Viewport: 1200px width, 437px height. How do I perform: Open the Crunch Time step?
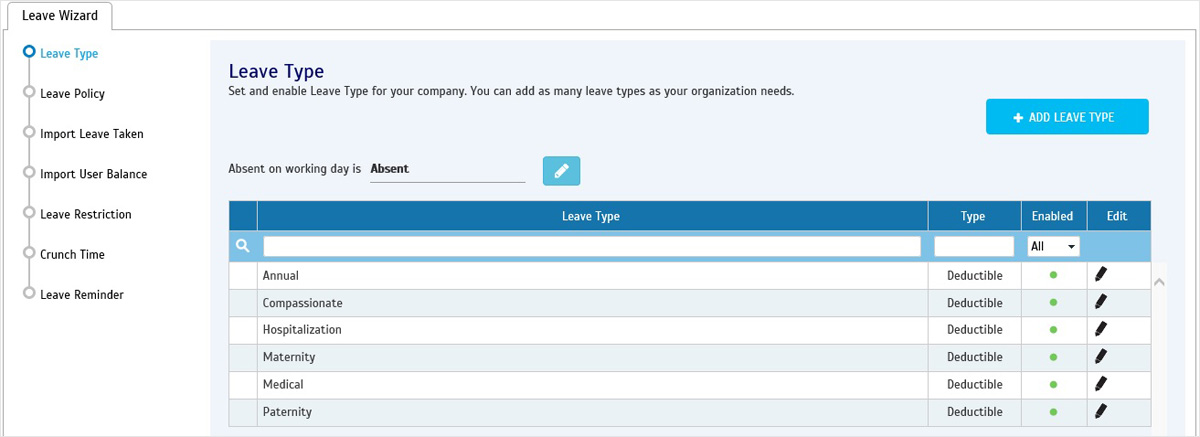(72, 255)
